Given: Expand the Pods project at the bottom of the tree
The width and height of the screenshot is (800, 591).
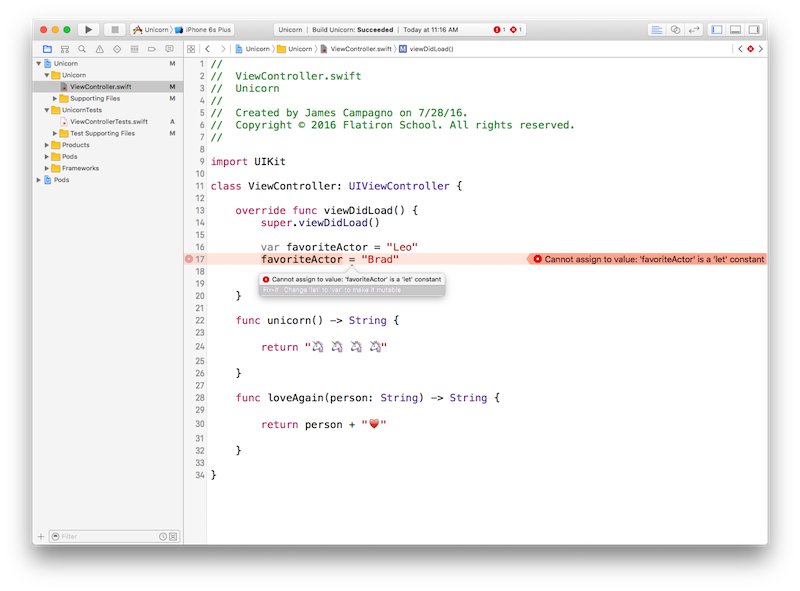Looking at the screenshot, I should (x=39, y=180).
